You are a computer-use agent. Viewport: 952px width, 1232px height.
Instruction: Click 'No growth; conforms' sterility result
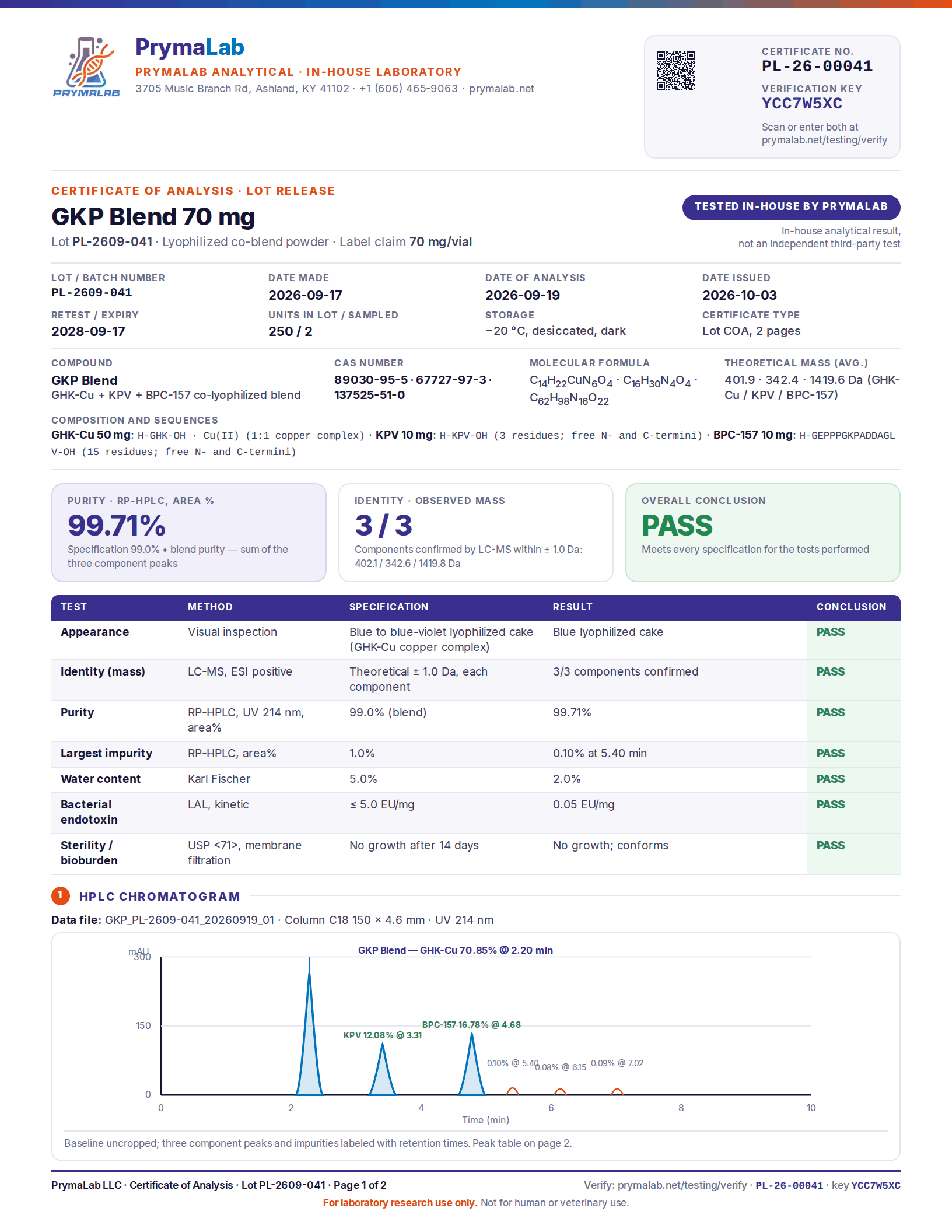click(x=610, y=845)
